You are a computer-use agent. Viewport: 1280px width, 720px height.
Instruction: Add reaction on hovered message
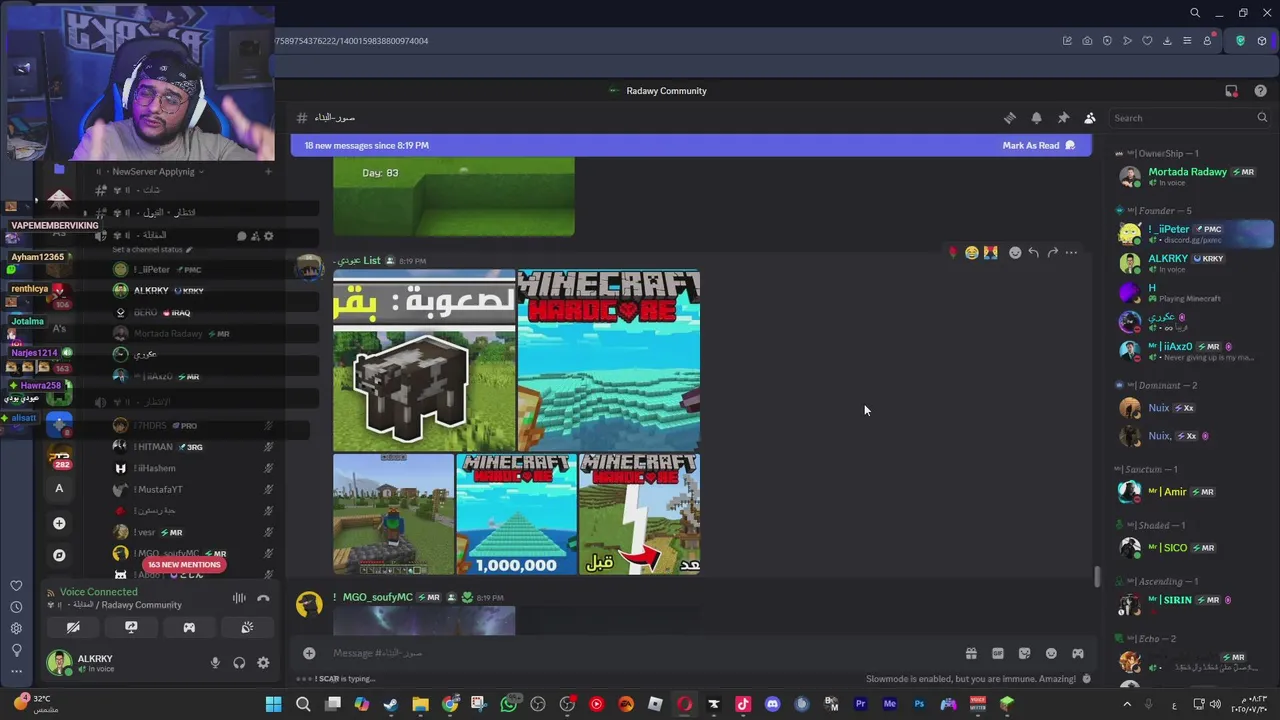1015,253
